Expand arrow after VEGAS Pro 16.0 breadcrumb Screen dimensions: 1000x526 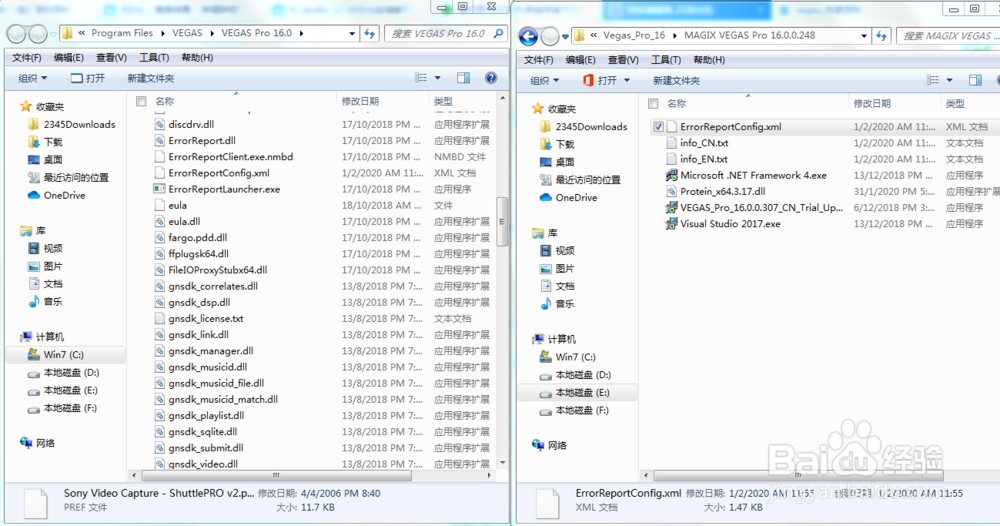[x=302, y=33]
